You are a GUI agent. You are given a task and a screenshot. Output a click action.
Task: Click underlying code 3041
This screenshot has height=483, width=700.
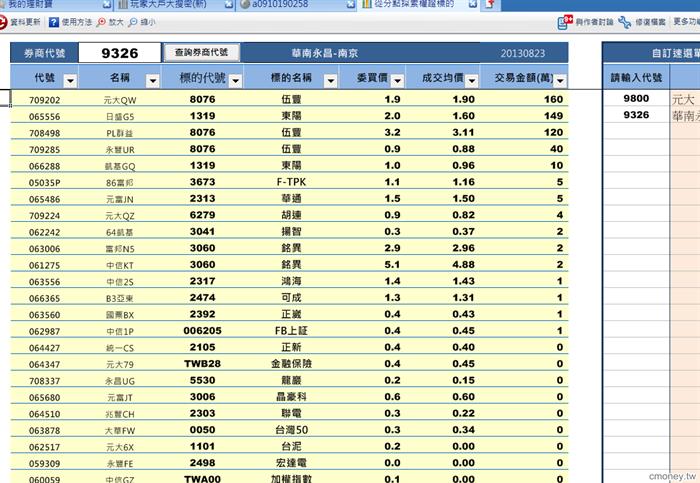202,232
